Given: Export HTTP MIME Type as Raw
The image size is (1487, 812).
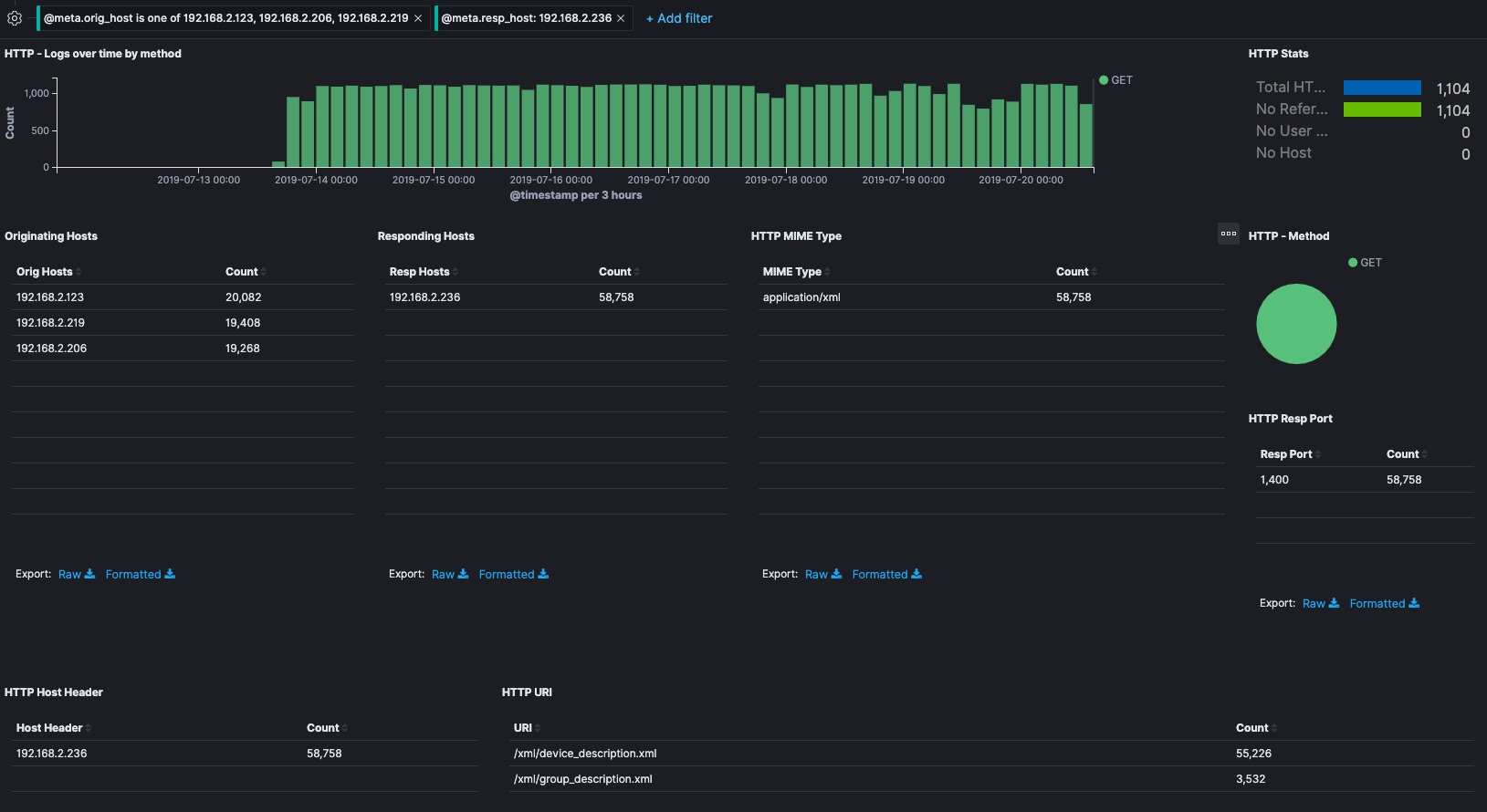Looking at the screenshot, I should (x=823, y=575).
